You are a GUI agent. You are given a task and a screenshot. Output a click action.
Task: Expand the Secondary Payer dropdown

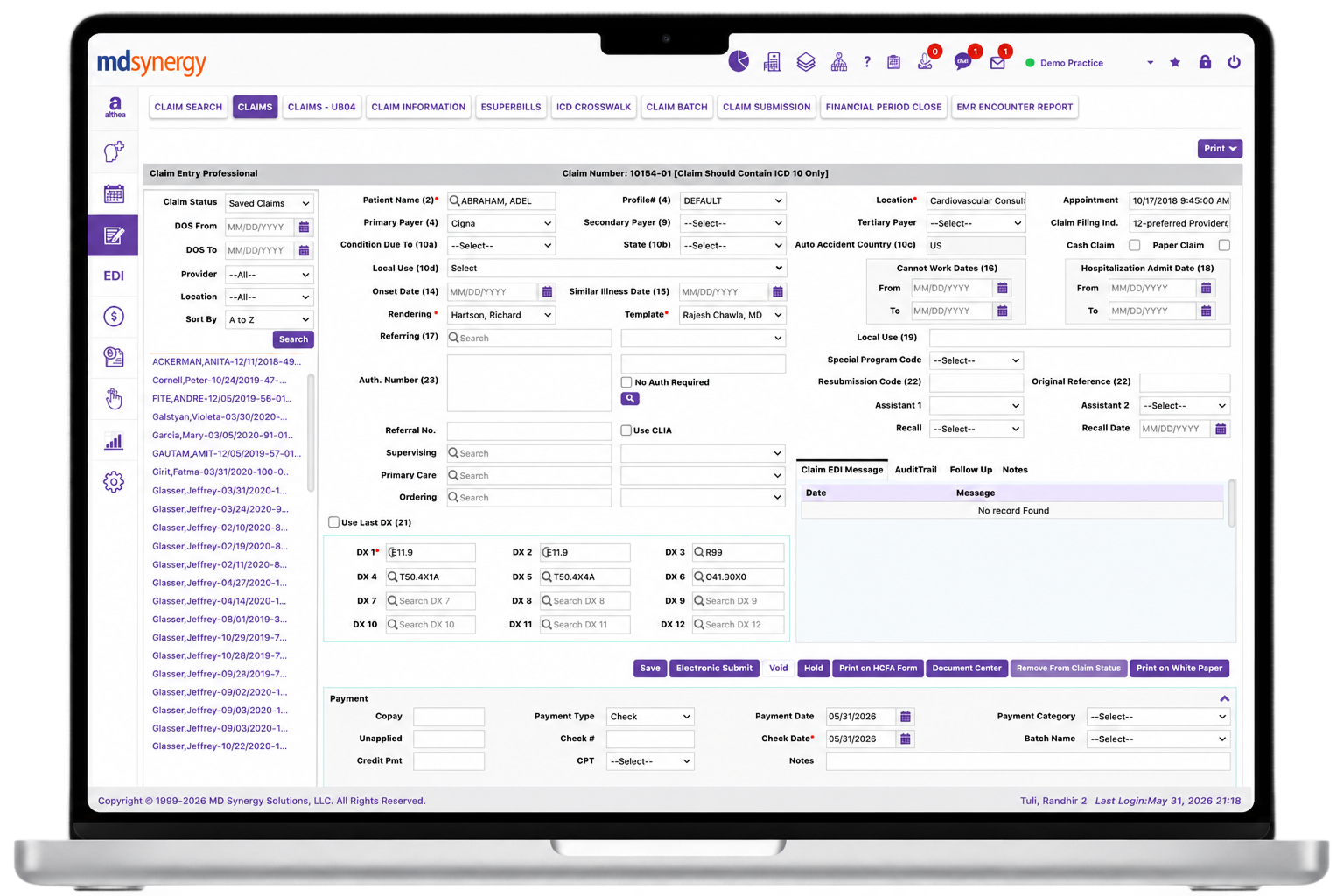click(x=732, y=223)
